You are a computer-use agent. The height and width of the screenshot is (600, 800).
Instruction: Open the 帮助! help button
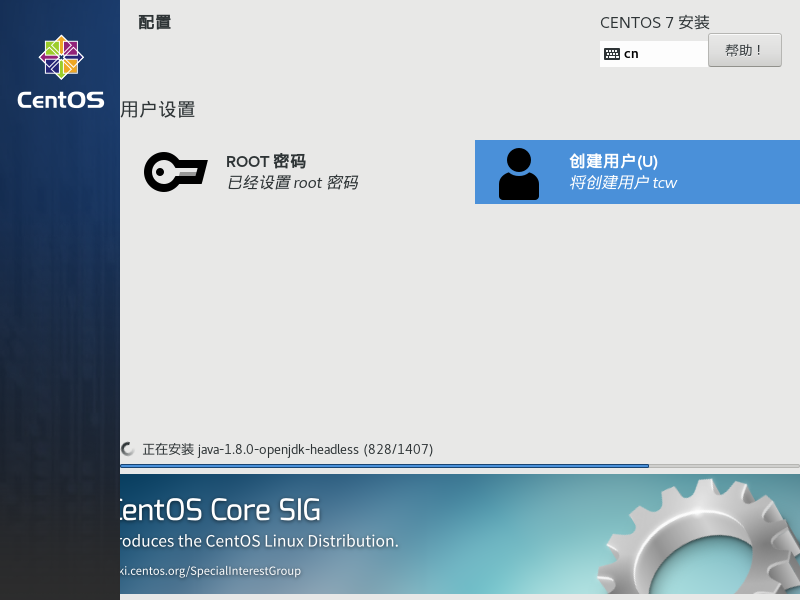(x=744, y=50)
